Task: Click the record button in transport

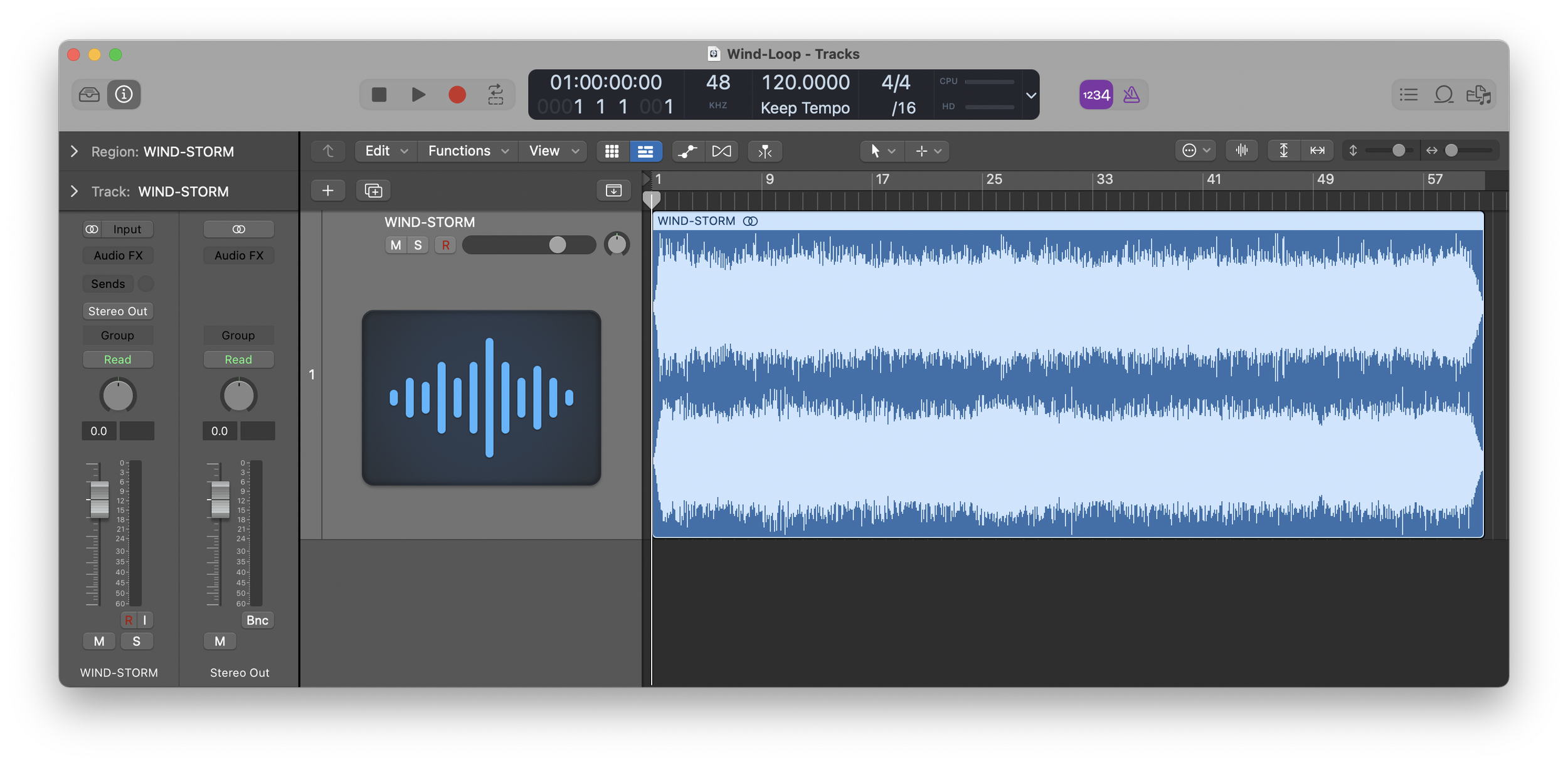Action: (456, 94)
